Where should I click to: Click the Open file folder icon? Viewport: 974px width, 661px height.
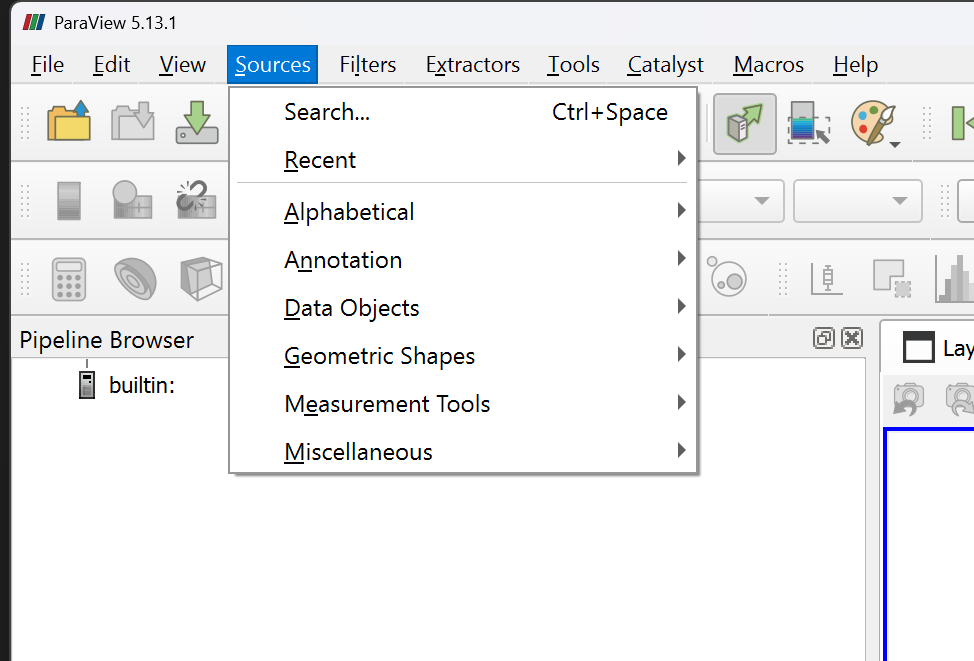point(69,121)
